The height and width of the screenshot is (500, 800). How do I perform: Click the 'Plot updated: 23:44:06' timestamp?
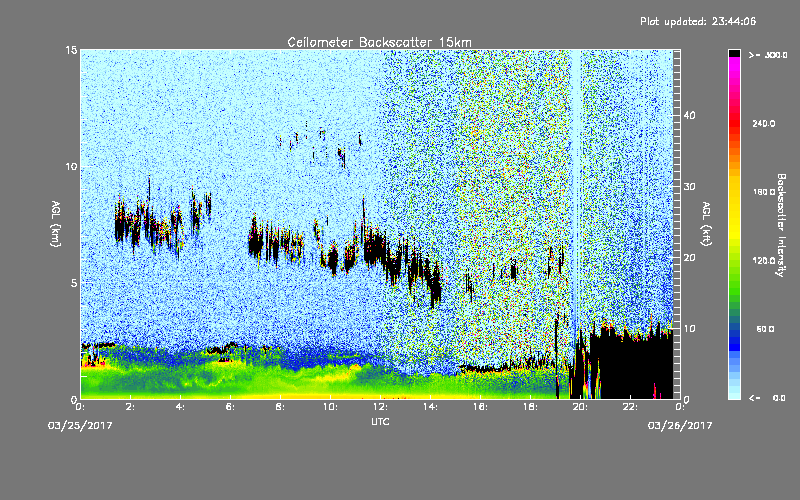point(698,21)
